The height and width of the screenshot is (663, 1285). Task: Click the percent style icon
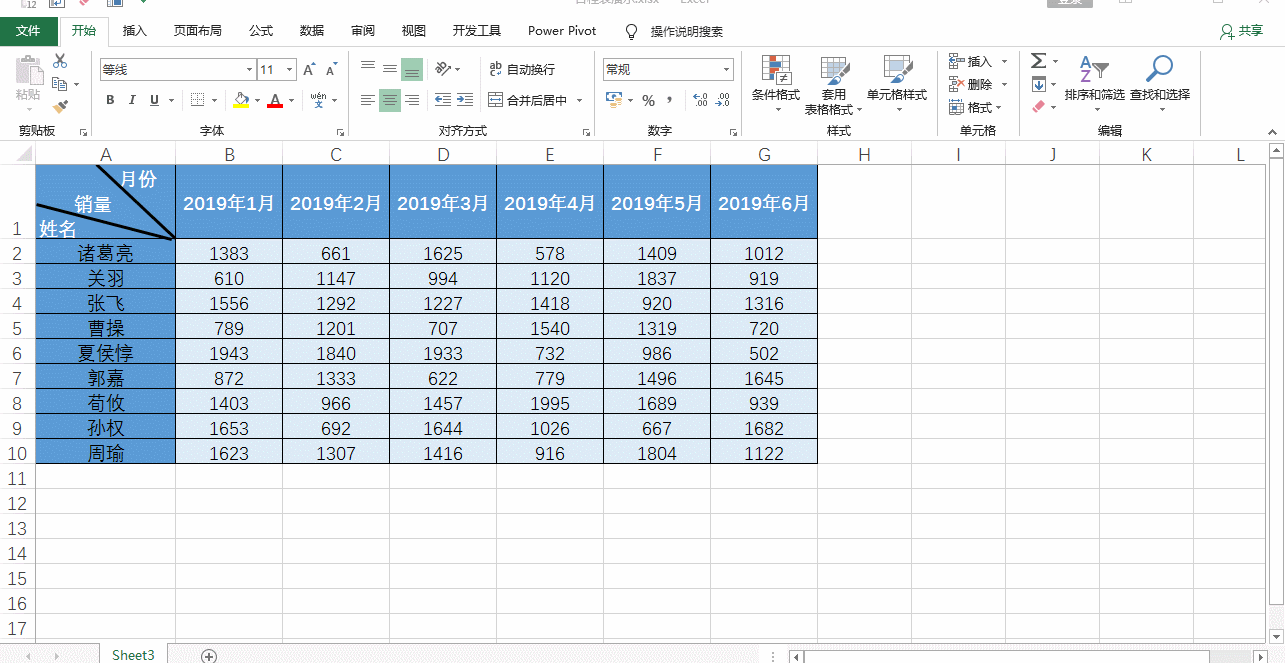click(648, 100)
